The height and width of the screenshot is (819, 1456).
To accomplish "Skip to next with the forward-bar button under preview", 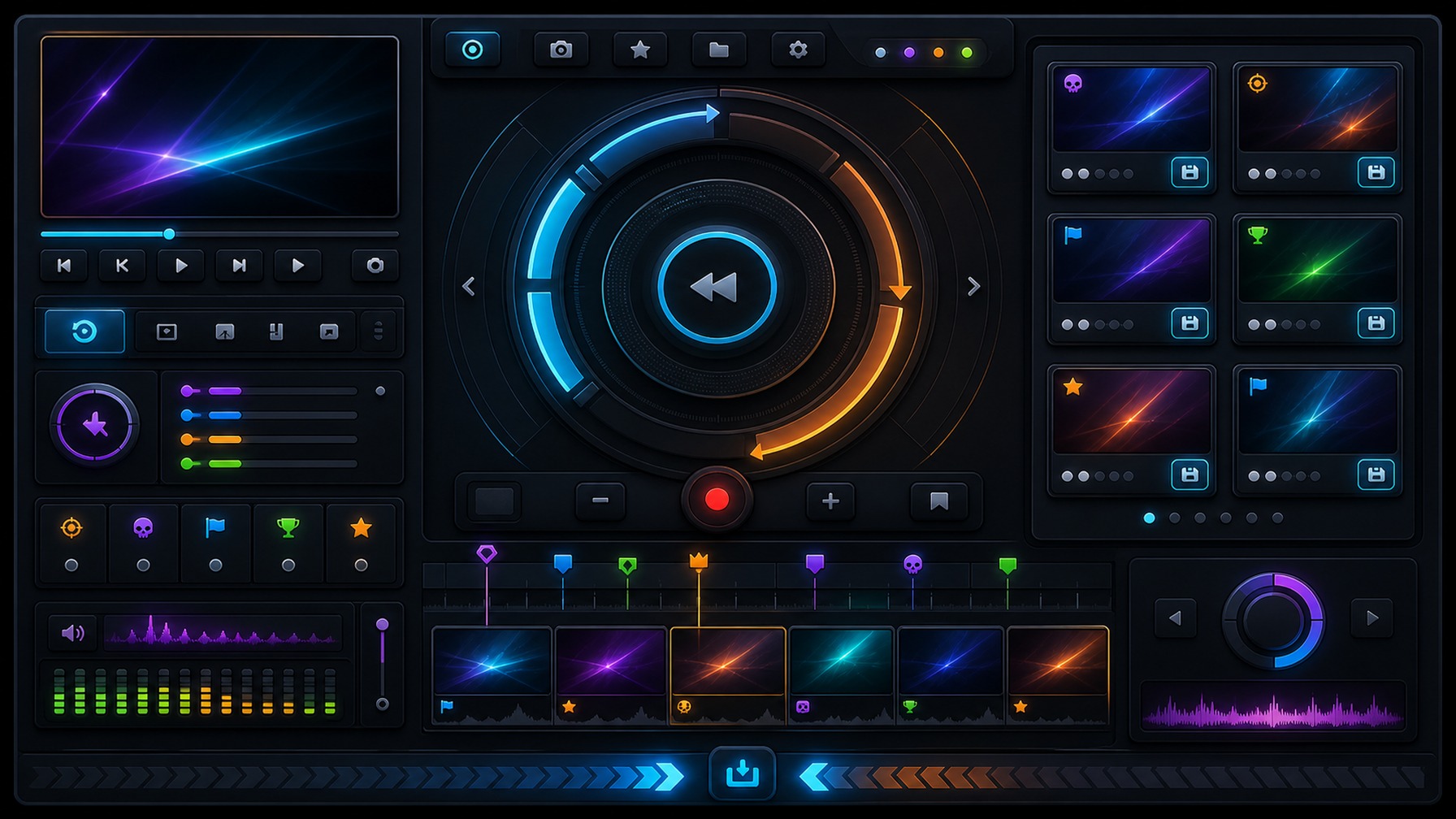I will pyautogui.click(x=239, y=265).
